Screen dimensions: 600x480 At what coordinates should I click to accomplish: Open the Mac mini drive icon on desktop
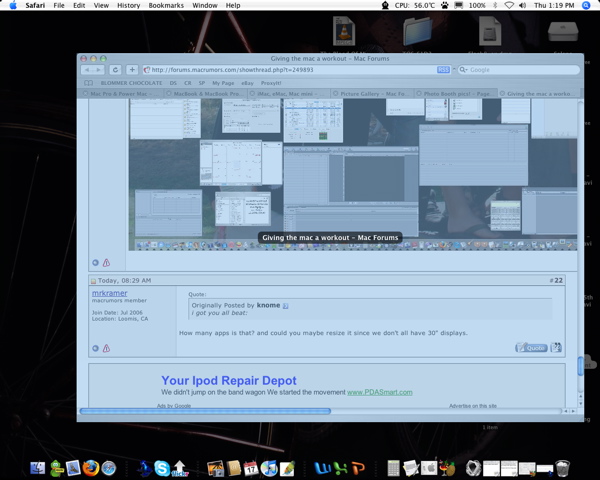(562, 31)
